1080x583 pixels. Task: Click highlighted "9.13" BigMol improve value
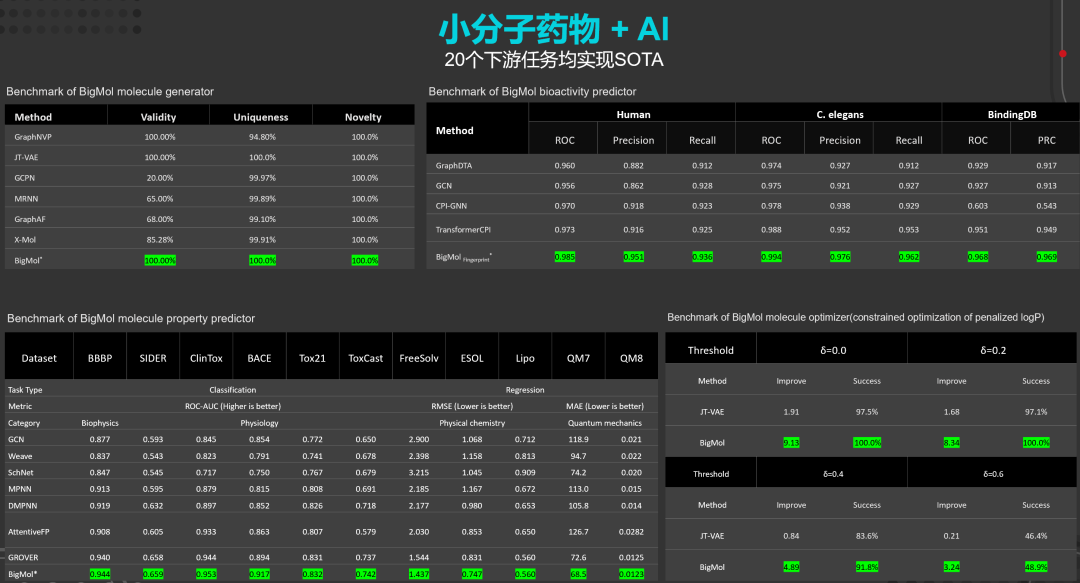(791, 443)
